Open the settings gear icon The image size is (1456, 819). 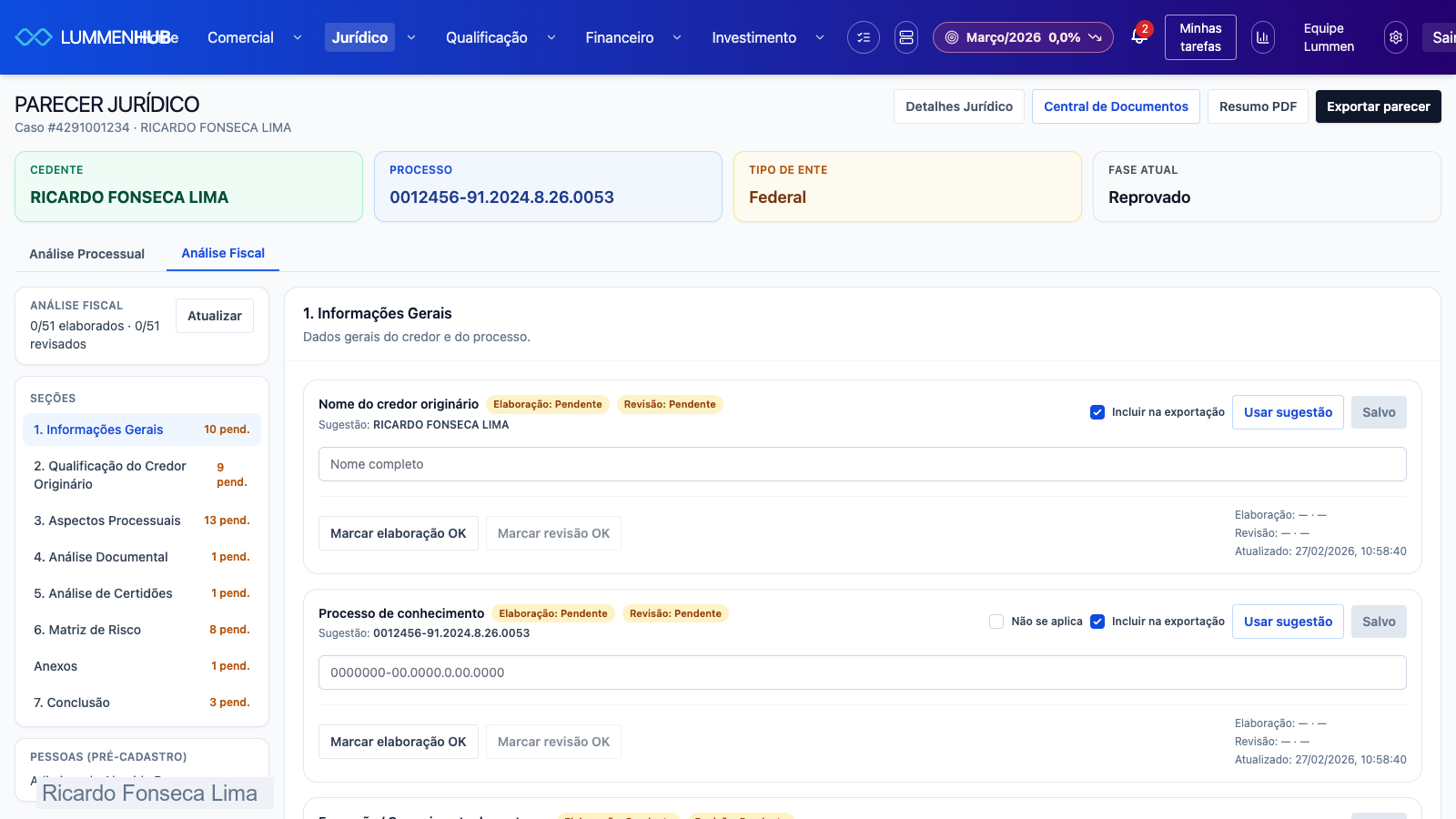click(1395, 37)
